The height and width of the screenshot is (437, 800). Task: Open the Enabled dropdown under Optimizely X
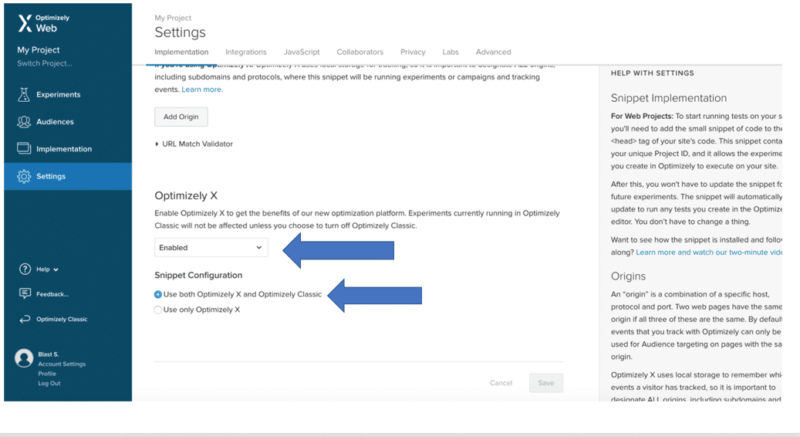(211, 247)
